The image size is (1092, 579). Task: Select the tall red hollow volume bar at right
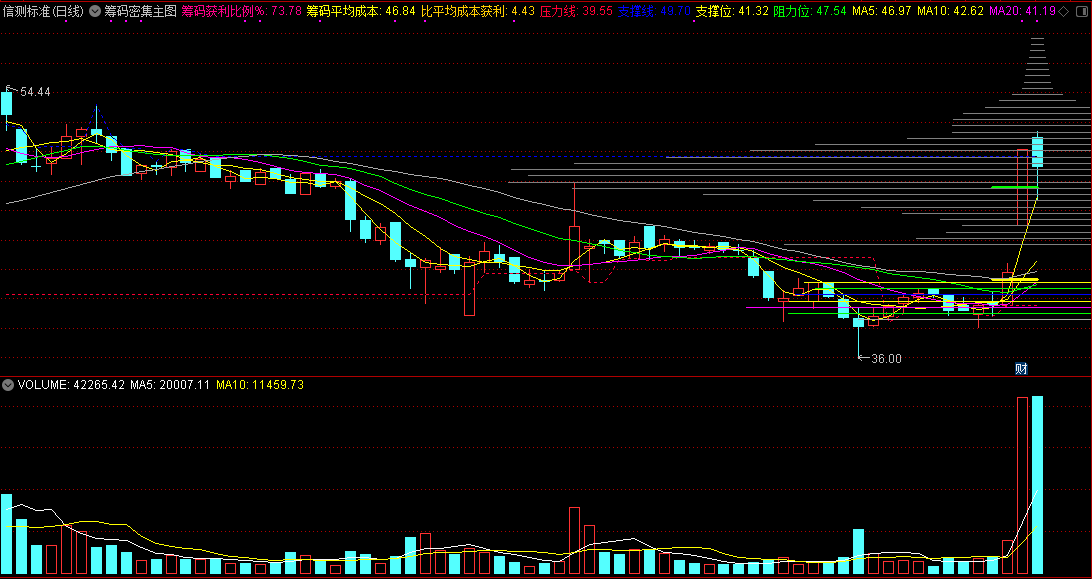coord(1022,486)
